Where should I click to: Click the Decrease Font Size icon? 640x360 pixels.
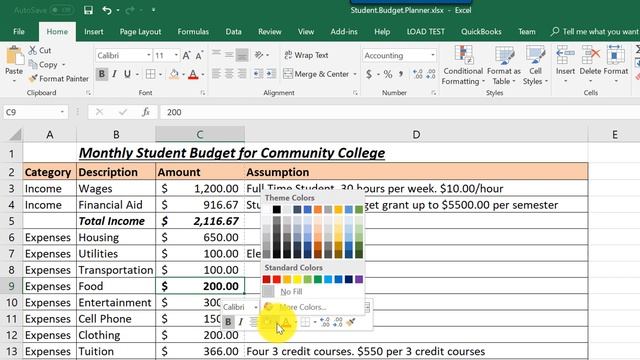[199, 56]
